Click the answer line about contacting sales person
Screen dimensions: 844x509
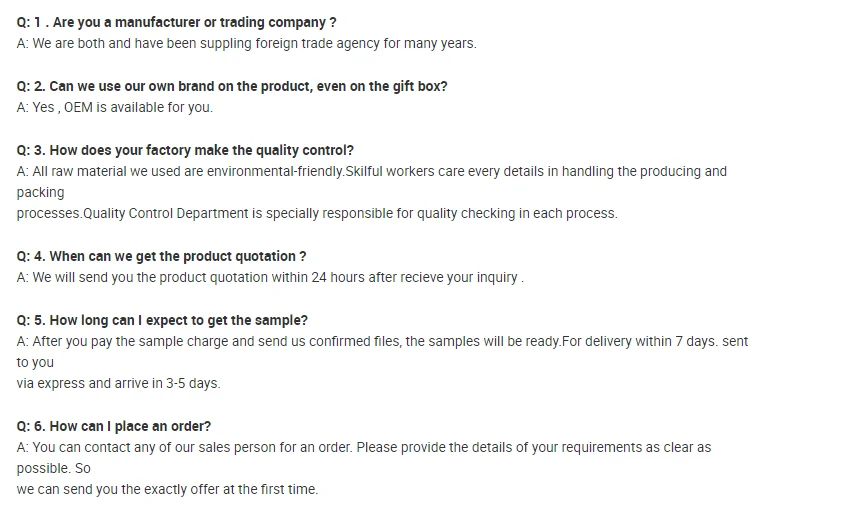[x=363, y=447]
